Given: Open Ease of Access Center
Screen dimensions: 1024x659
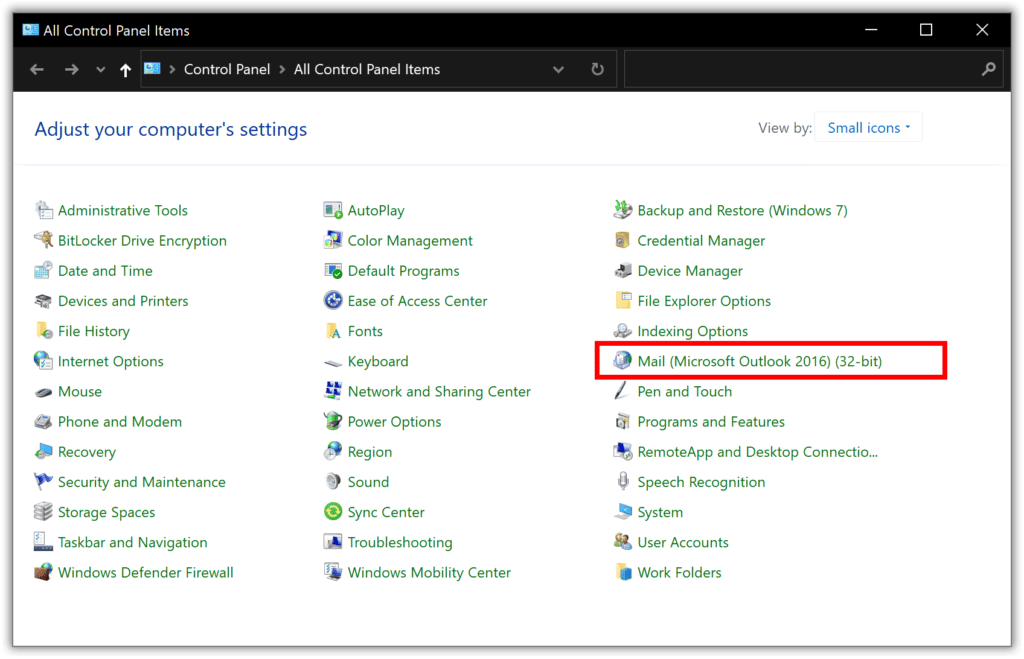Looking at the screenshot, I should coord(417,300).
